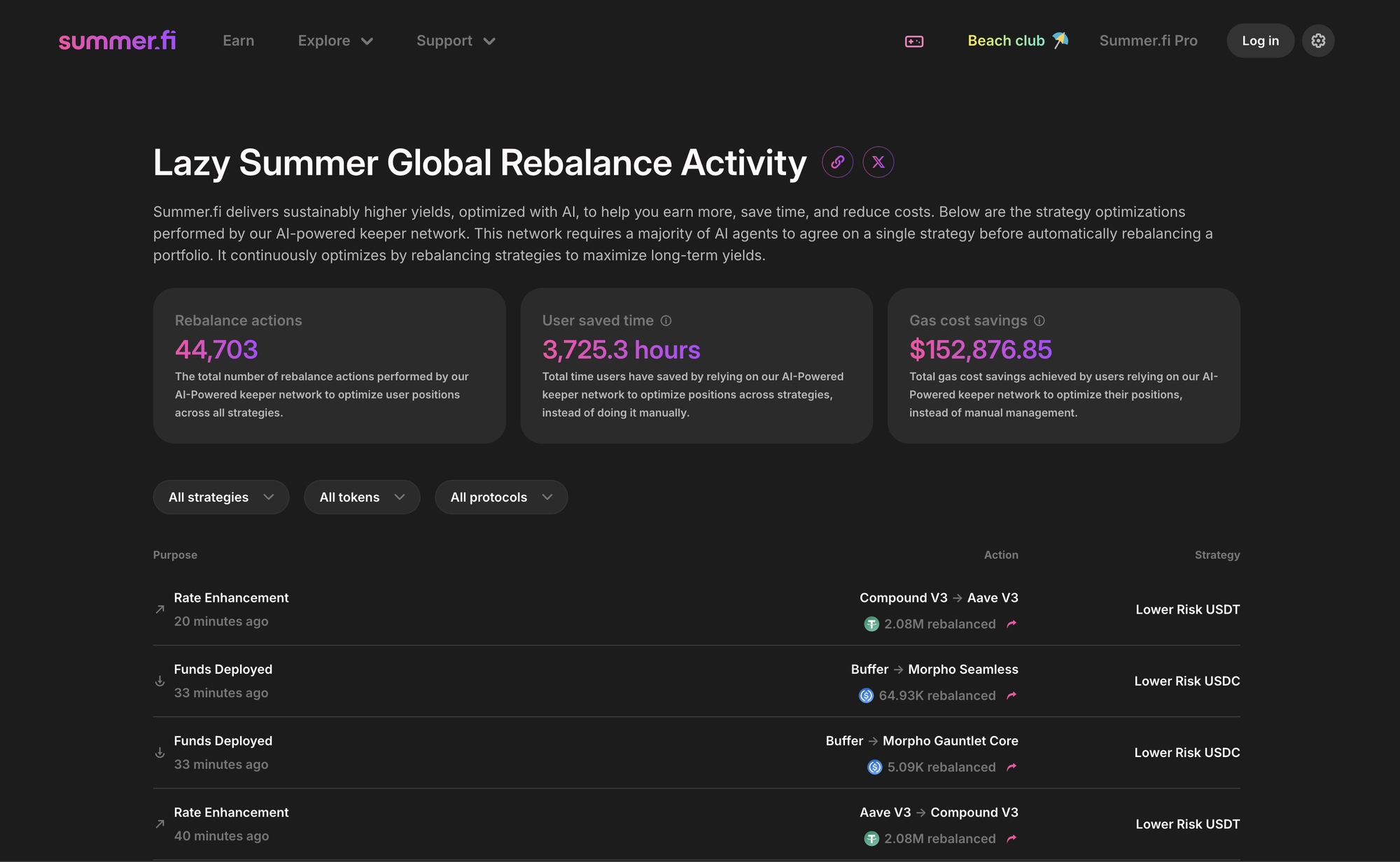Open the All protocols dropdown
Viewport: 1400px width, 862px height.
(500, 497)
